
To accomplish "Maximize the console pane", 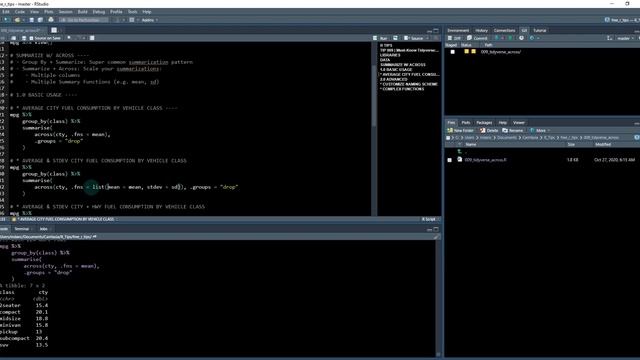I will (436, 229).
